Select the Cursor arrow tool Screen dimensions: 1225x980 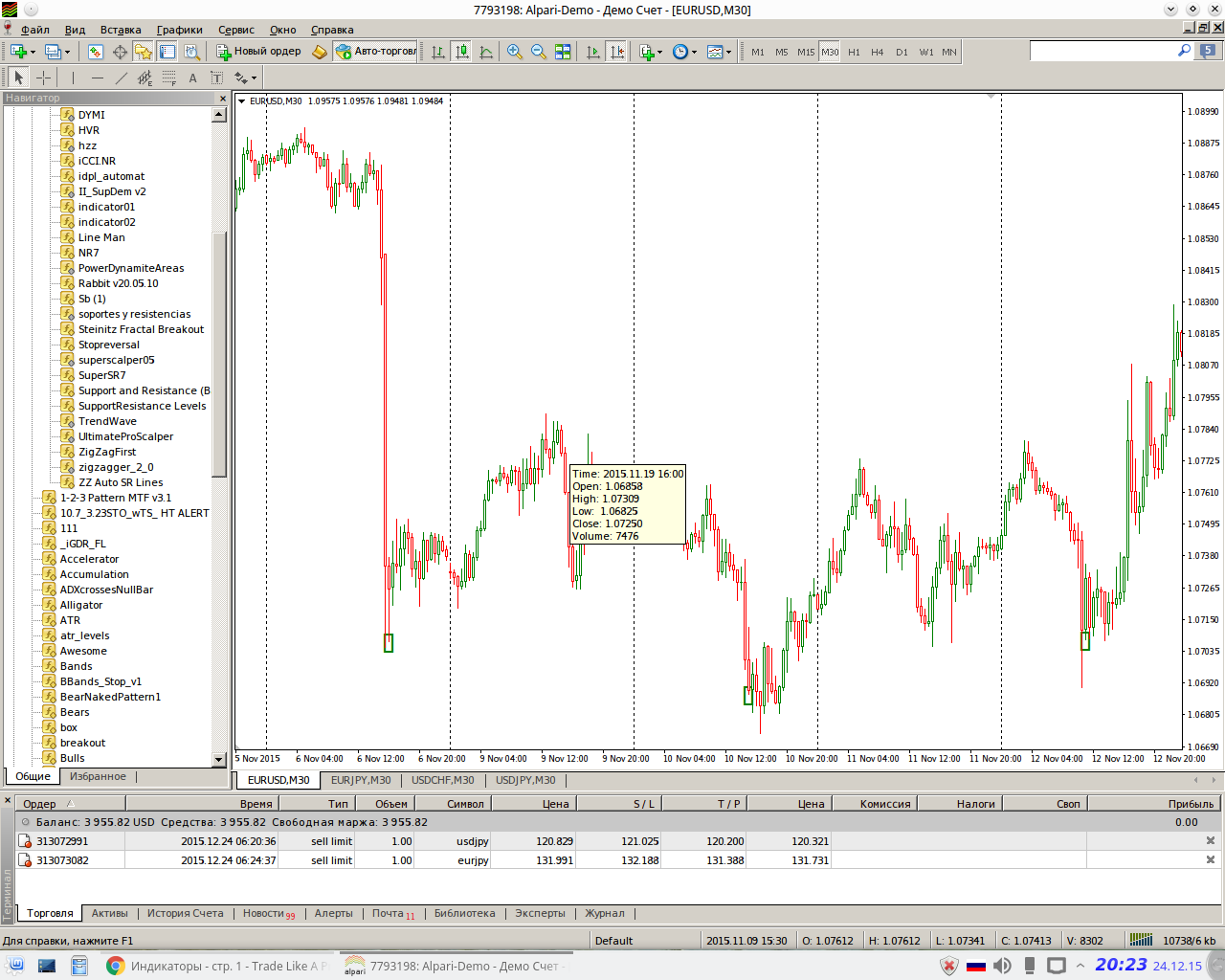18,78
